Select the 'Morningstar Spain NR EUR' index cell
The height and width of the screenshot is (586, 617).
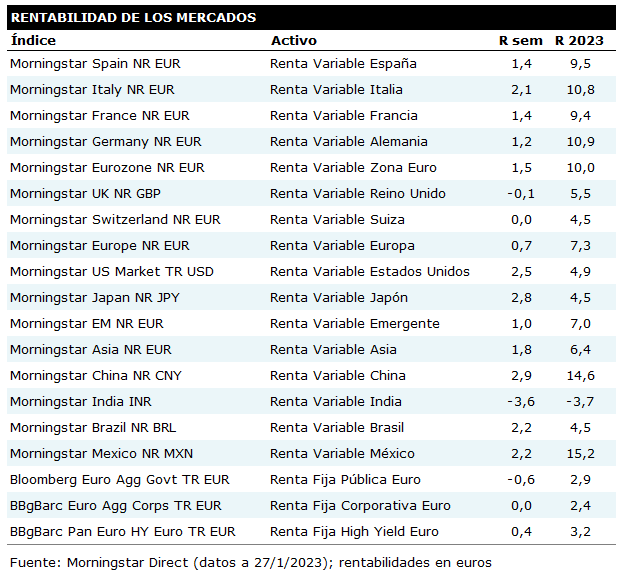(x=94, y=63)
